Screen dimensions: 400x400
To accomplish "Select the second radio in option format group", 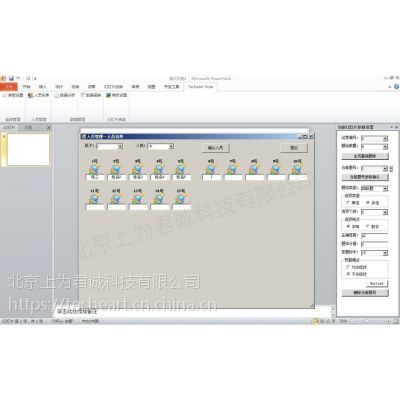I will click(368, 226).
